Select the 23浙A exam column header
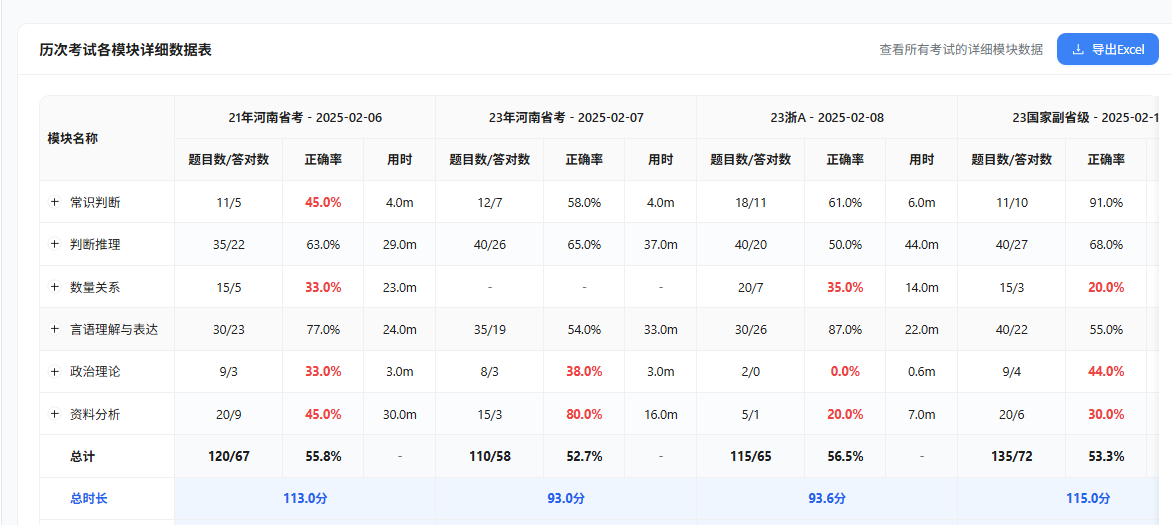This screenshot has height=525, width=1172. tap(827, 117)
